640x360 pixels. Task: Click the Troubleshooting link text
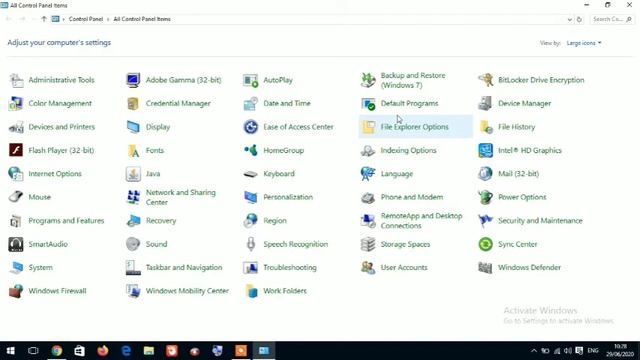(x=290, y=268)
